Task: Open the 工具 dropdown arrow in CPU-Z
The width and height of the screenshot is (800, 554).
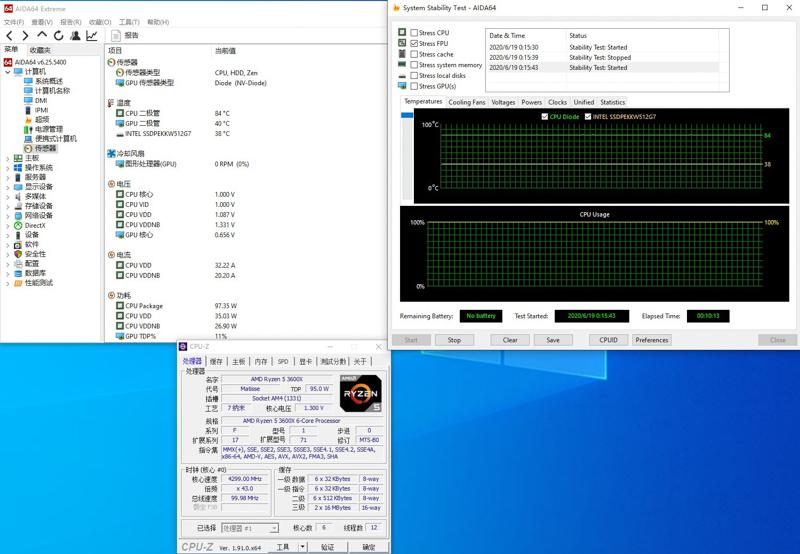Action: coord(303,547)
